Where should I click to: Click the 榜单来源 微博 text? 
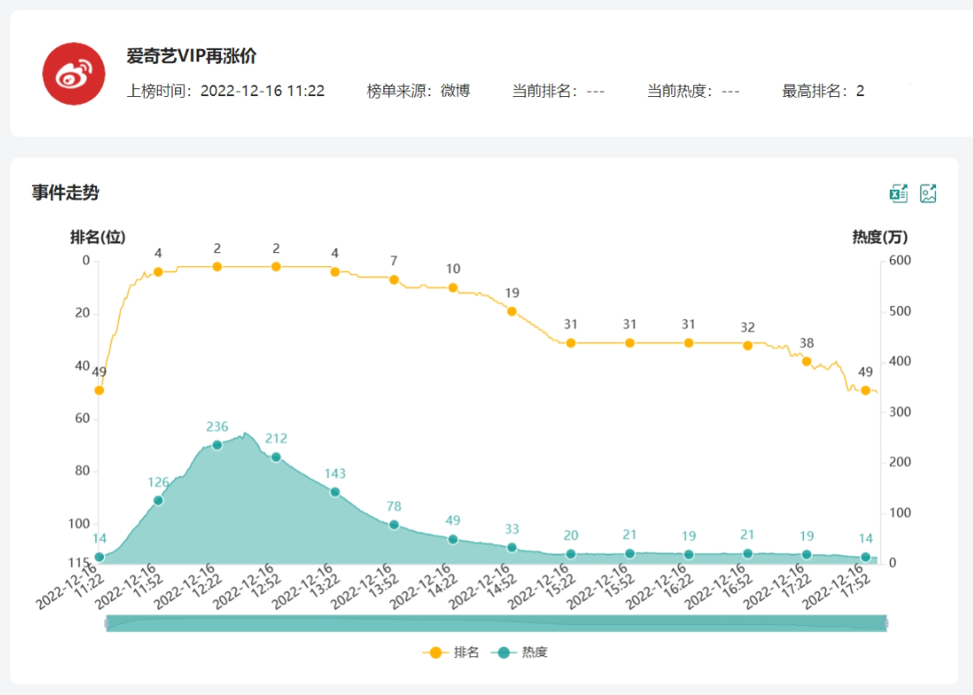418,91
